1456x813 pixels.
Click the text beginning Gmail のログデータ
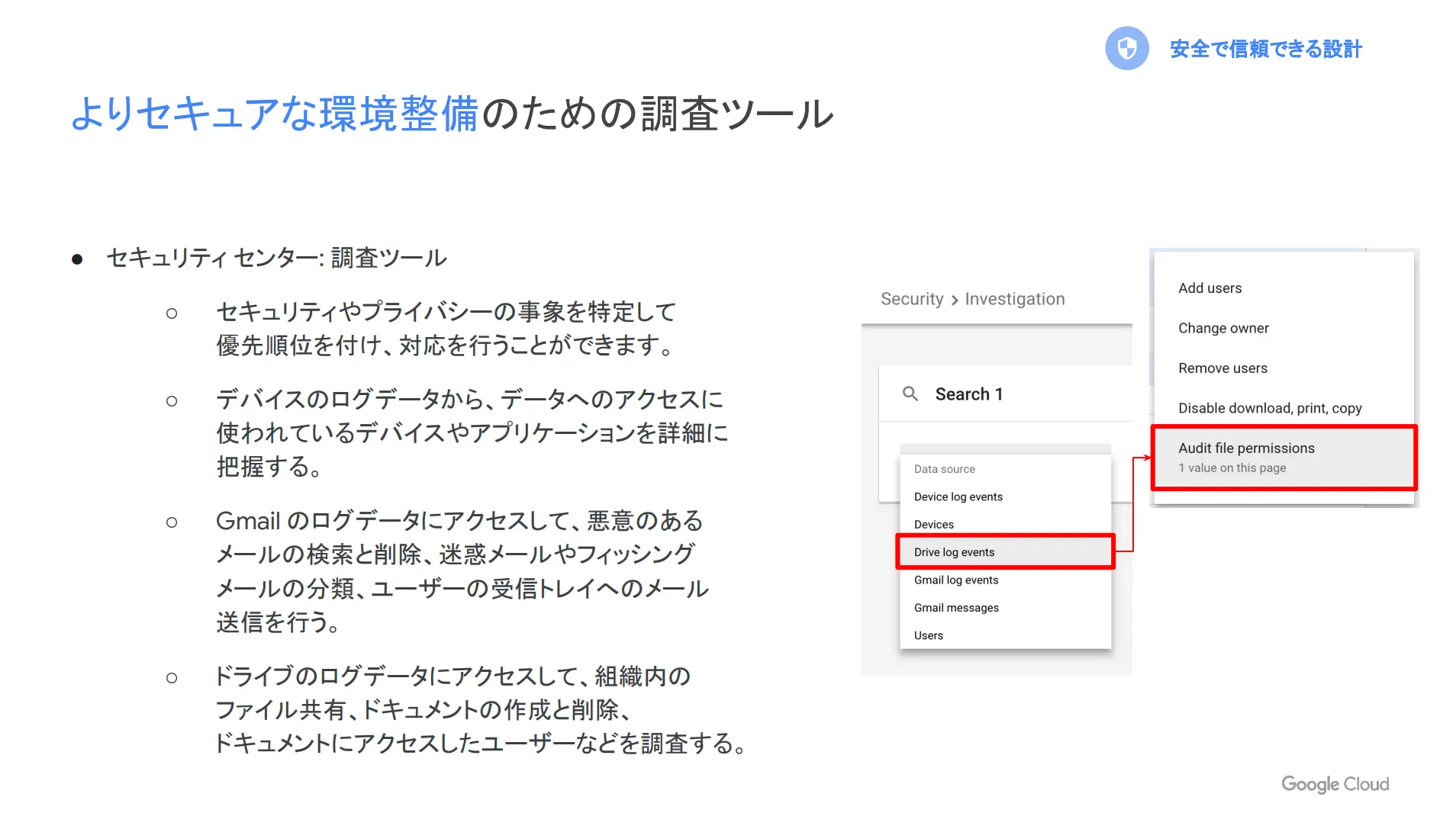[x=462, y=572]
